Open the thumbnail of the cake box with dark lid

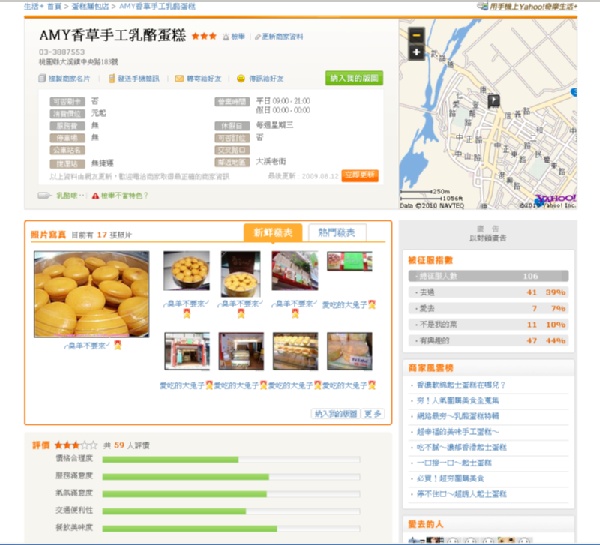[241, 274]
